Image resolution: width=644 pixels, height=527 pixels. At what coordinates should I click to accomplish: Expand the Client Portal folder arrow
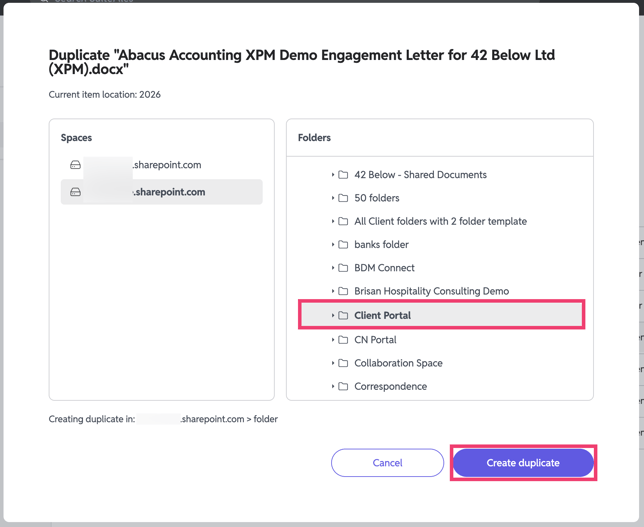(333, 316)
